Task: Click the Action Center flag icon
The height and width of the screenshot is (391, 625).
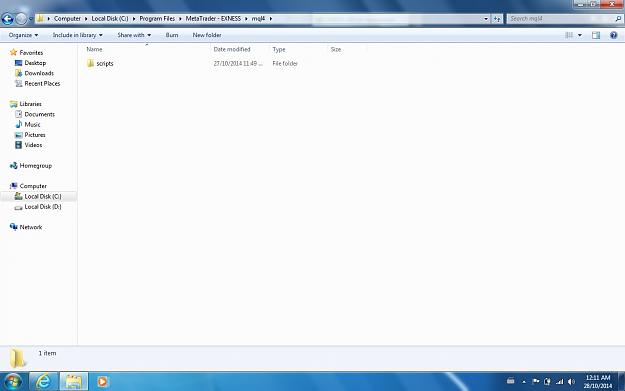Action: point(536,381)
